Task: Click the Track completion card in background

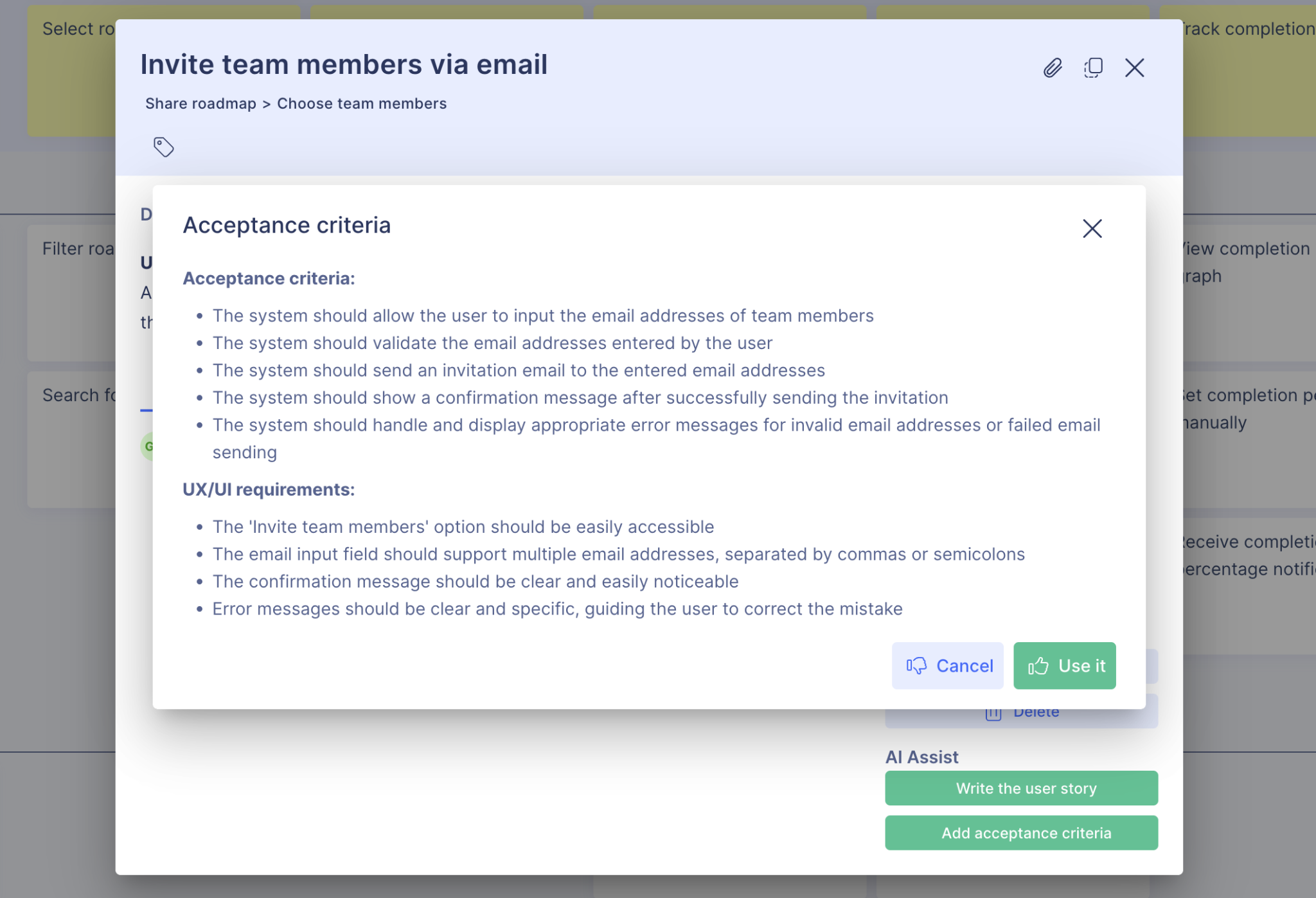Action: [x=1249, y=71]
